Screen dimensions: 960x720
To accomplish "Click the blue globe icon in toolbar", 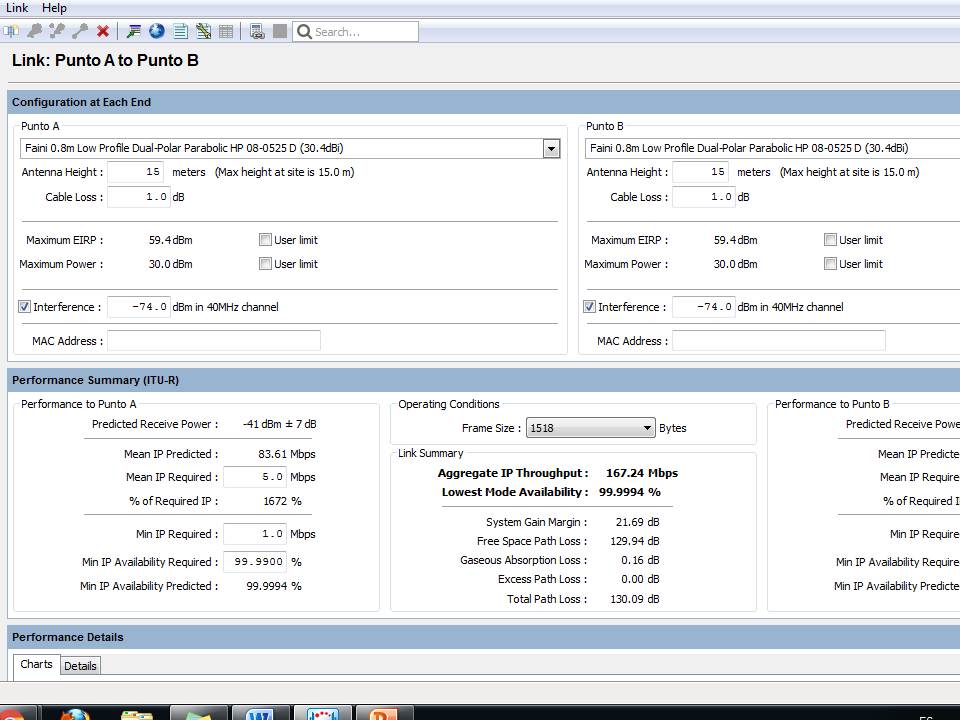I will [x=157, y=31].
